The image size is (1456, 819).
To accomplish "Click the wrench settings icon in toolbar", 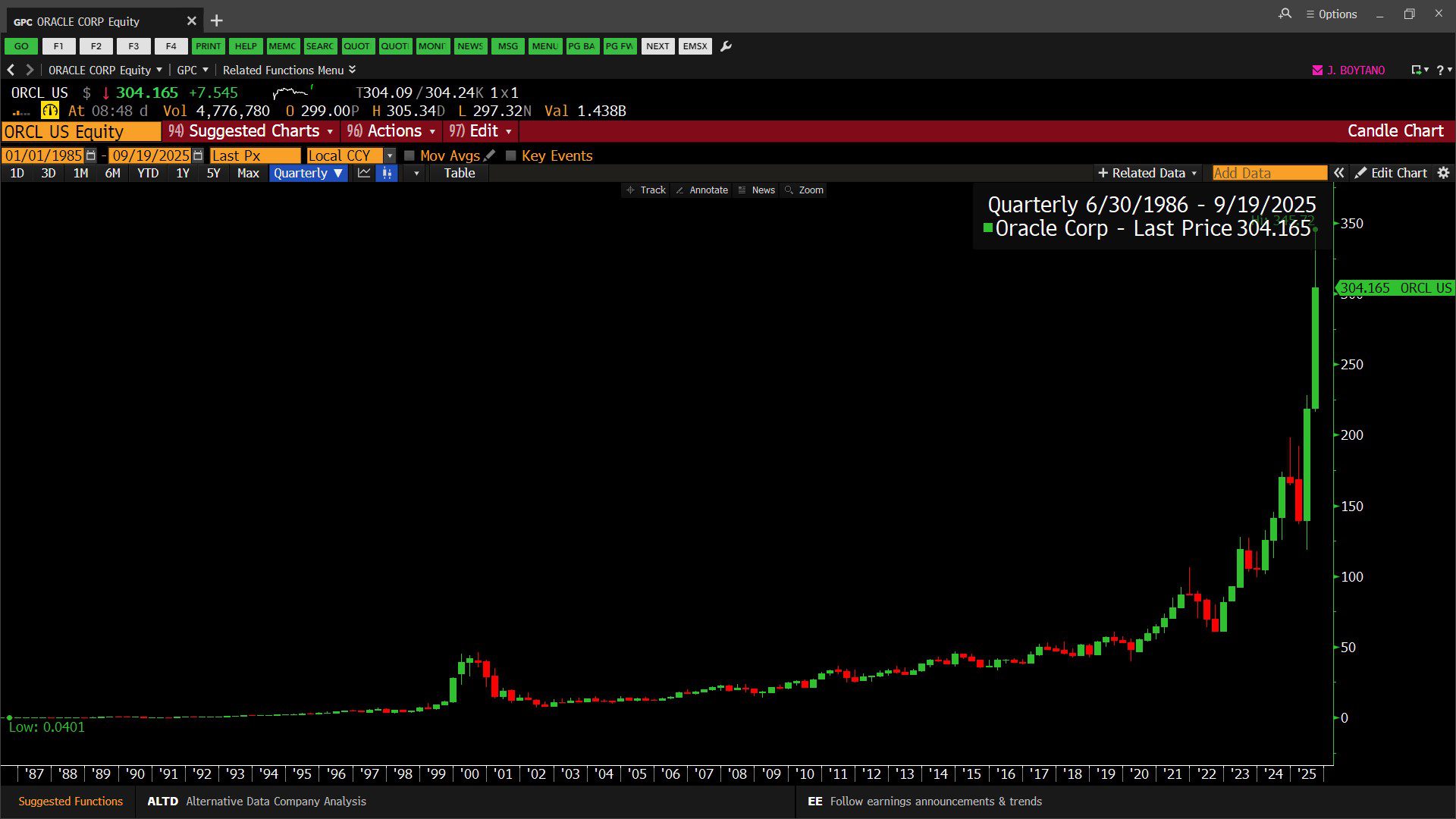I will tap(726, 46).
